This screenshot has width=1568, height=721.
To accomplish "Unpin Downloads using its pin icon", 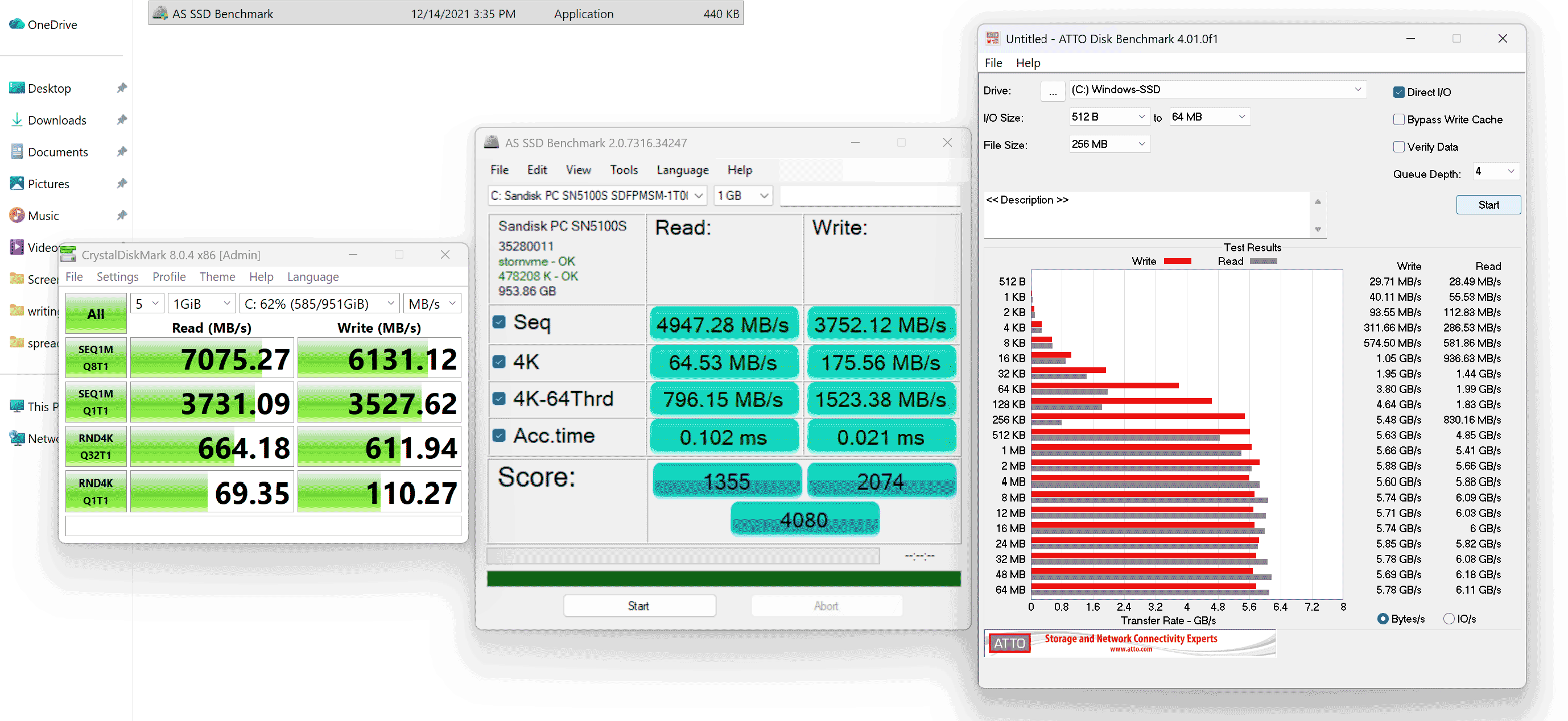I will [x=122, y=119].
